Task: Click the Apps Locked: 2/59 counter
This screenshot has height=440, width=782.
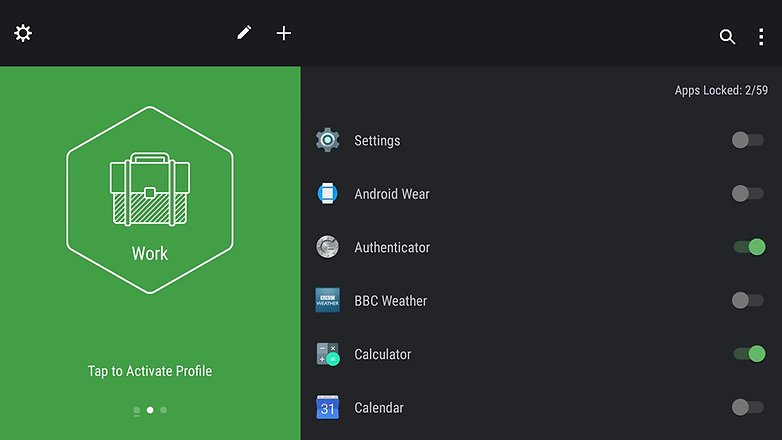Action: coord(721,90)
